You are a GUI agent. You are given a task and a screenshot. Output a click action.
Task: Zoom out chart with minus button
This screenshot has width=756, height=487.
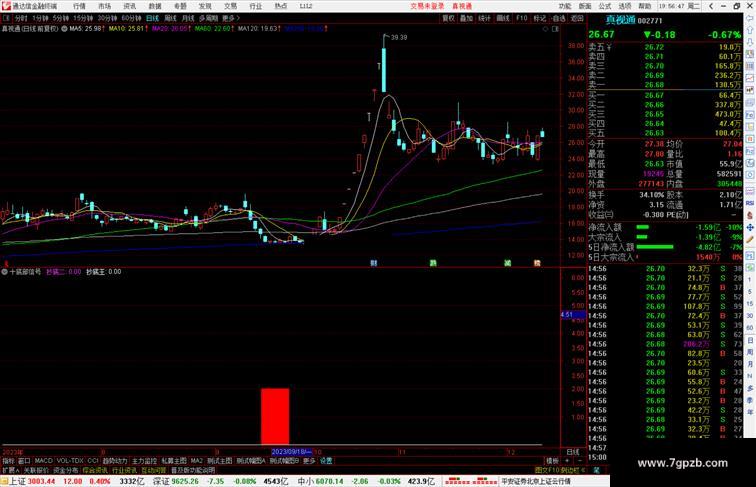[580, 461]
